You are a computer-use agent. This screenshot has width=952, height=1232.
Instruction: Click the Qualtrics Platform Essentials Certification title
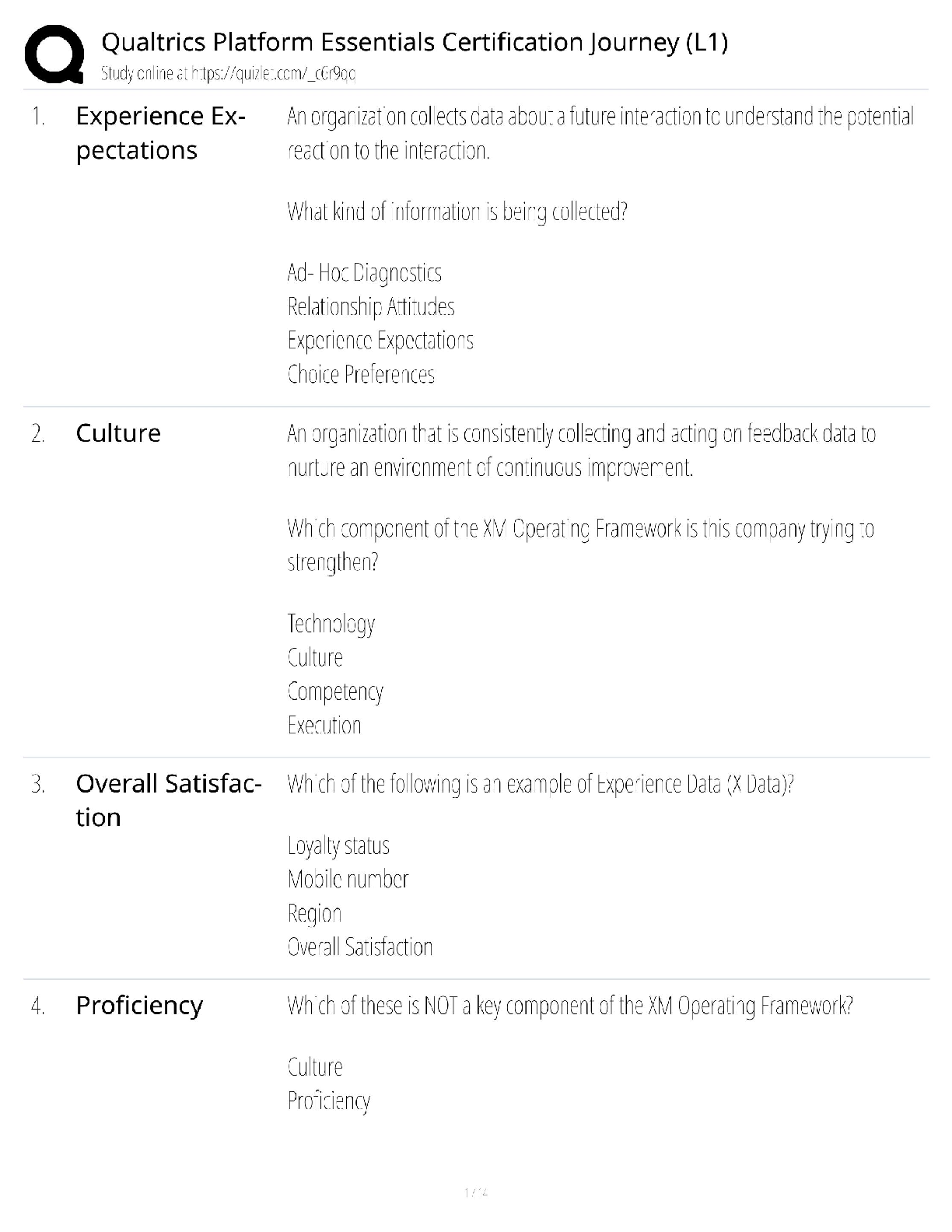point(414,42)
